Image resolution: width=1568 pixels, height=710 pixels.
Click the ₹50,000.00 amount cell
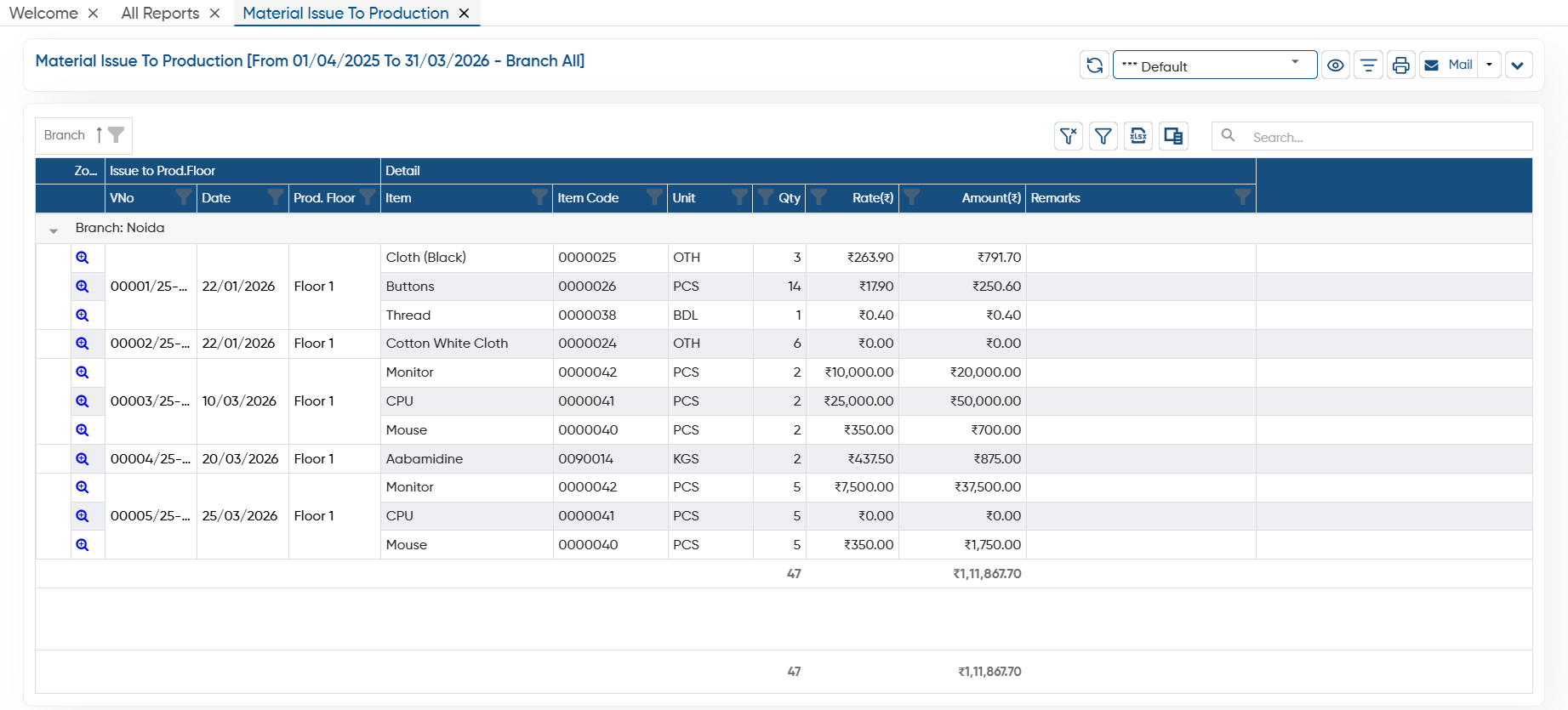pos(962,401)
